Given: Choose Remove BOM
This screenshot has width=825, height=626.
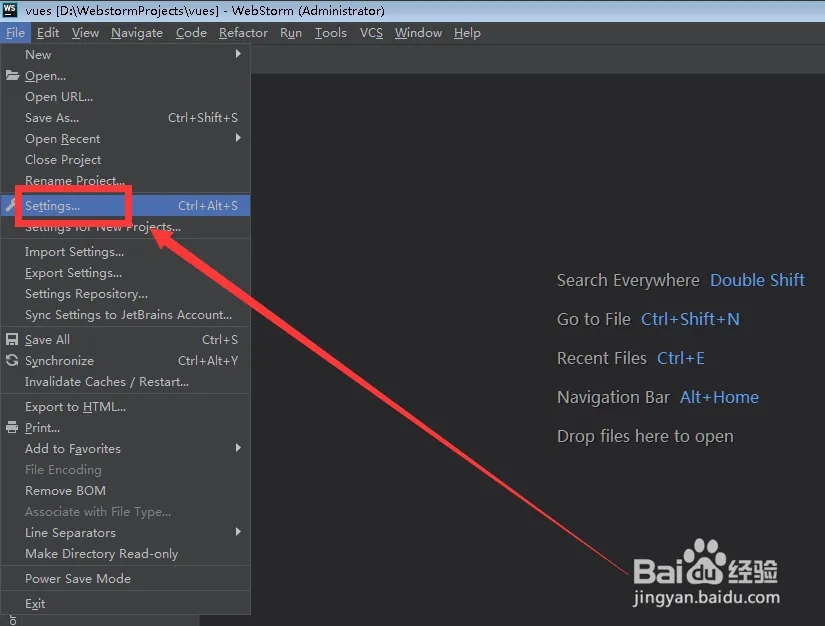Looking at the screenshot, I should 125,491.
